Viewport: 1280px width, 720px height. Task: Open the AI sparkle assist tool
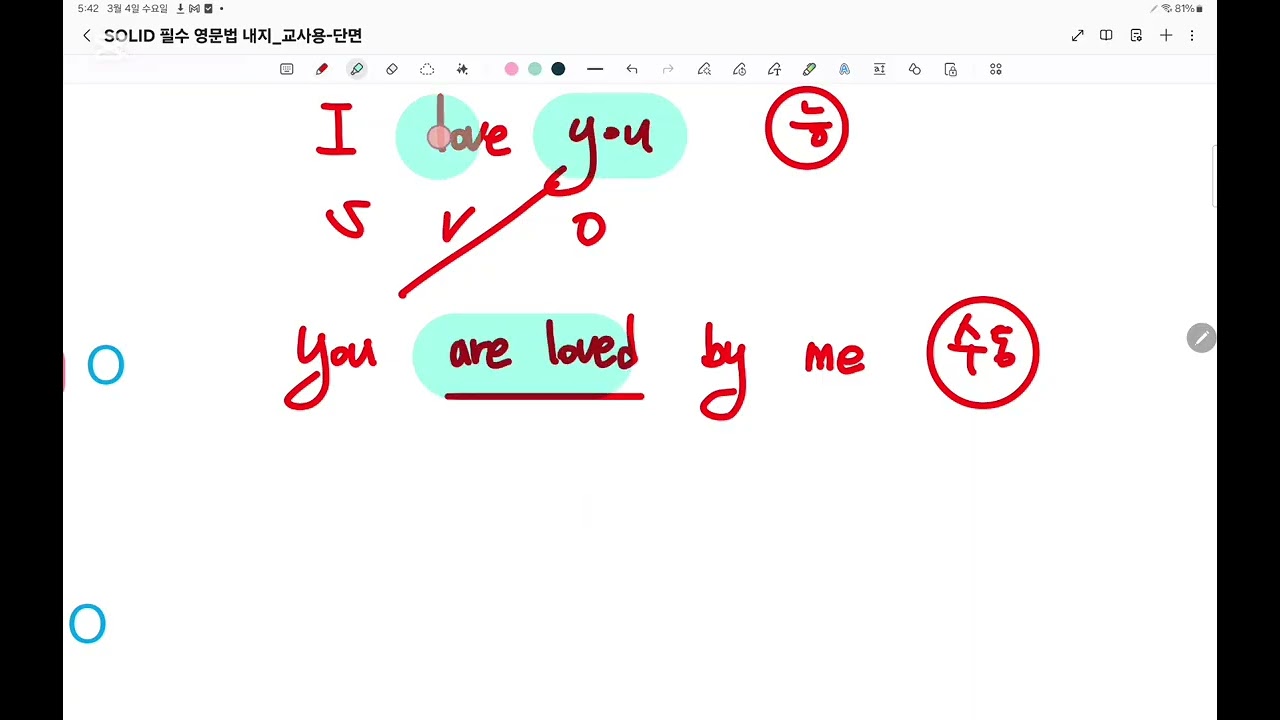(x=462, y=69)
